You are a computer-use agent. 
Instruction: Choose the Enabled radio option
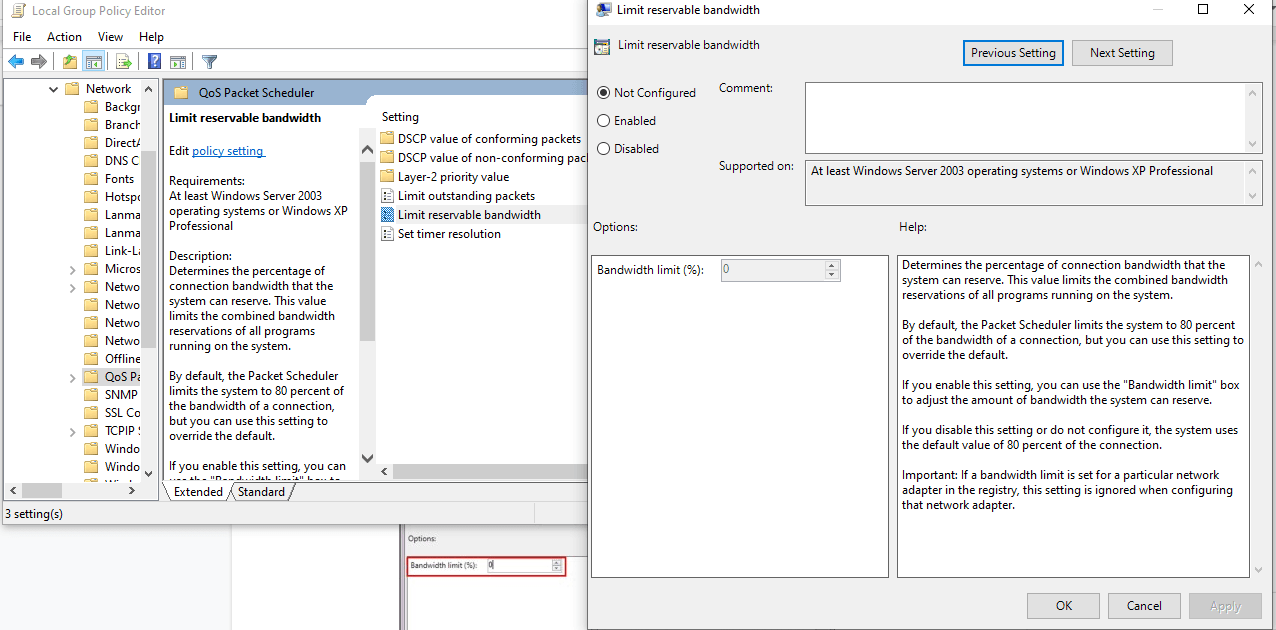(603, 121)
